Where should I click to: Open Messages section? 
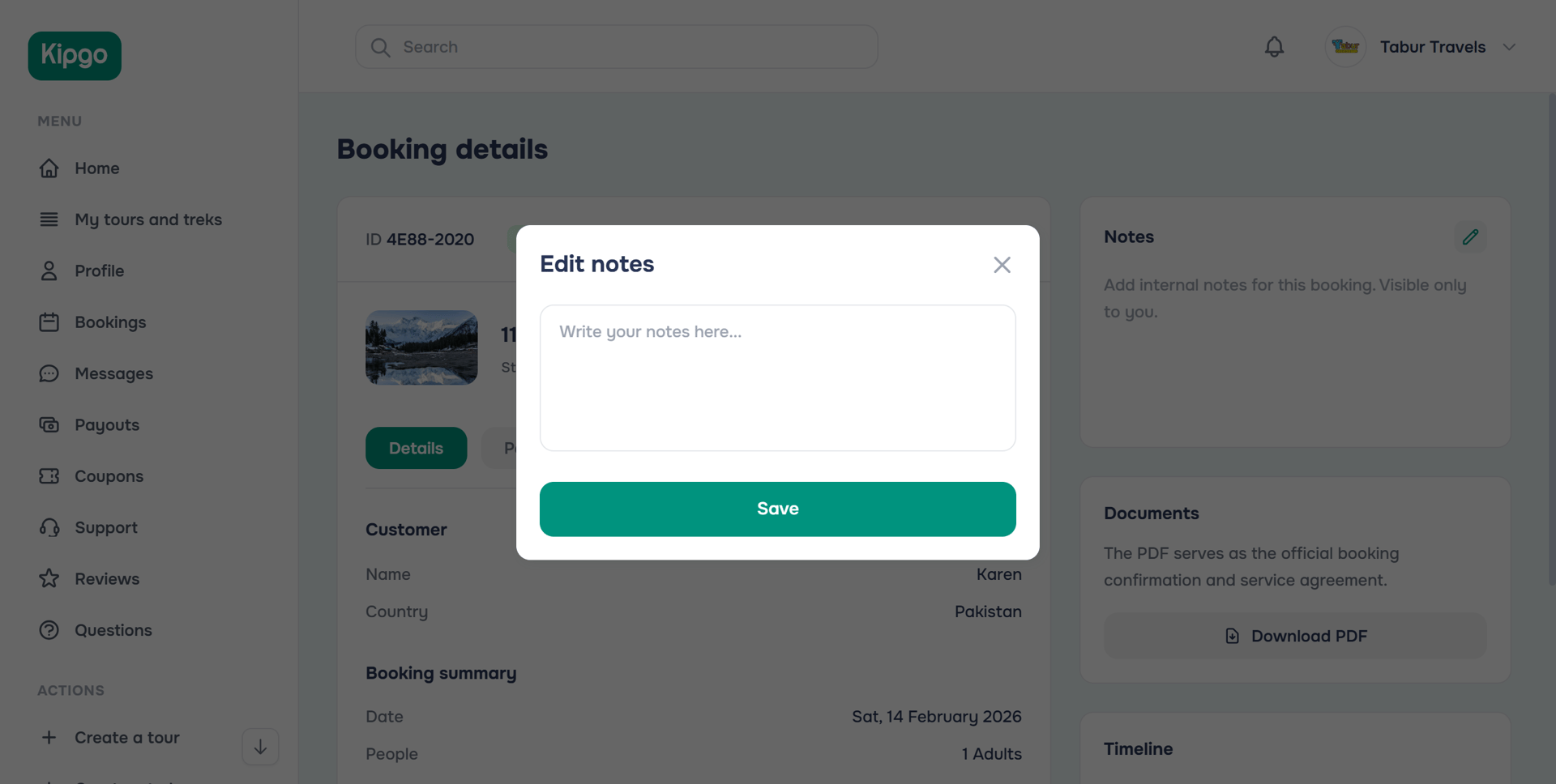click(113, 373)
